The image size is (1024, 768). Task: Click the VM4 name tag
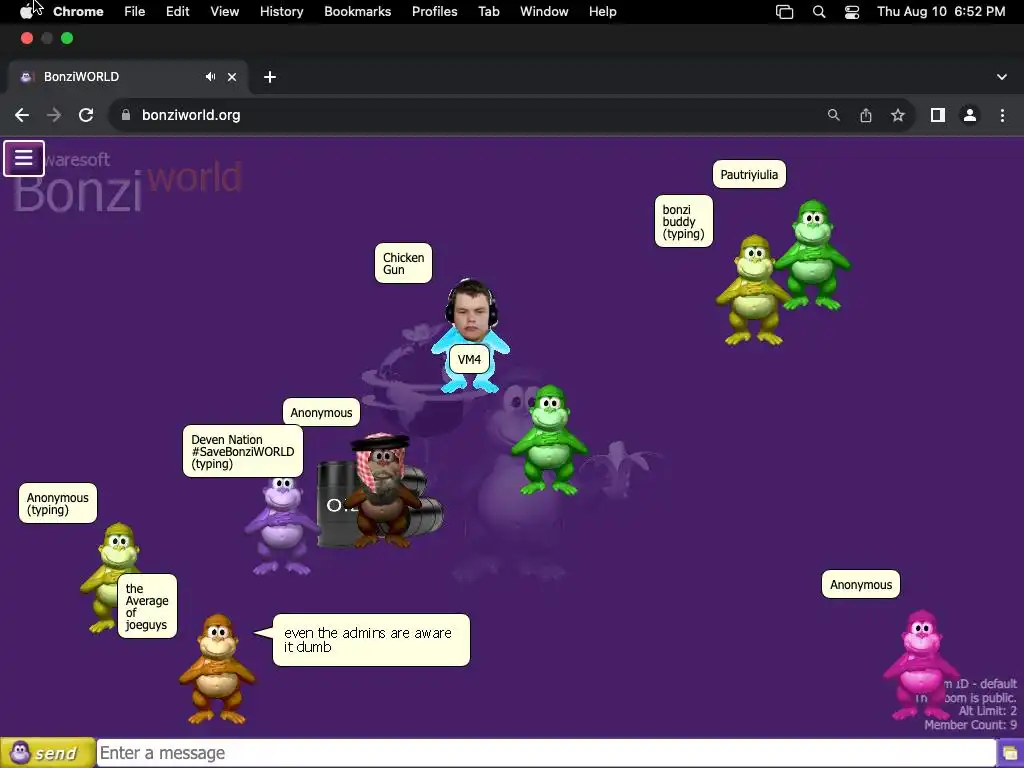tap(469, 359)
